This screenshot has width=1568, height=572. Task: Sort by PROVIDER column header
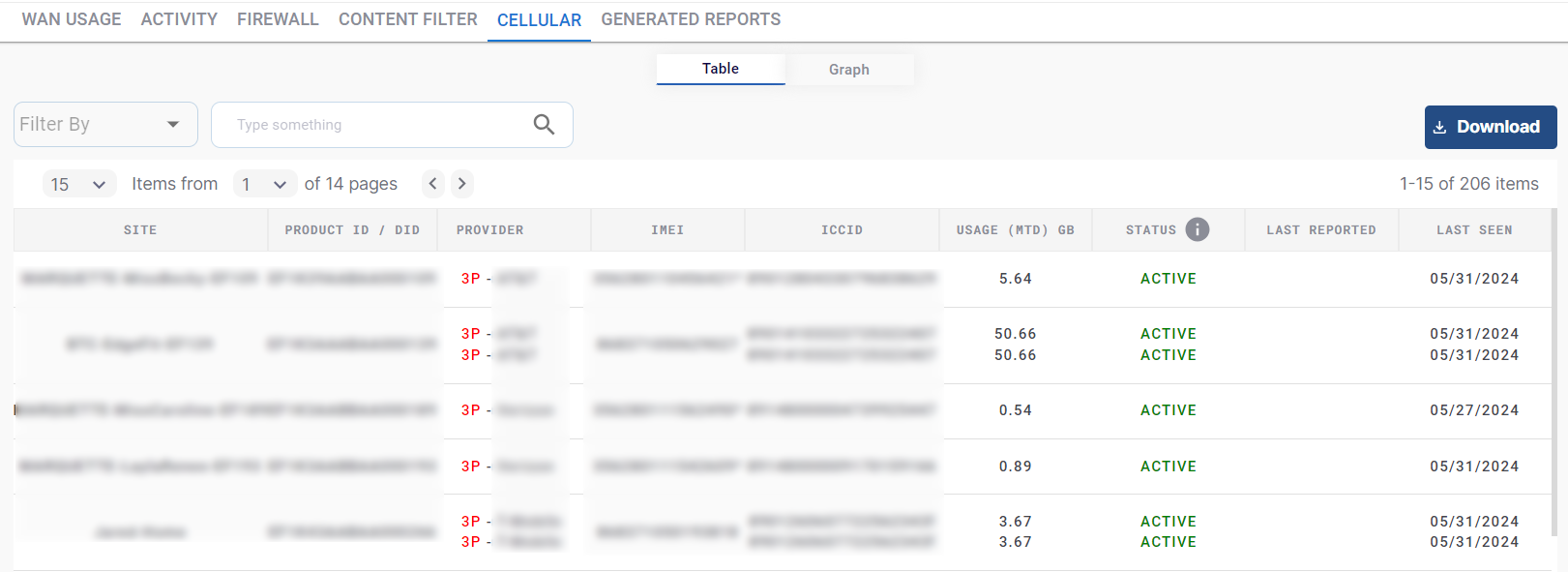[490, 230]
